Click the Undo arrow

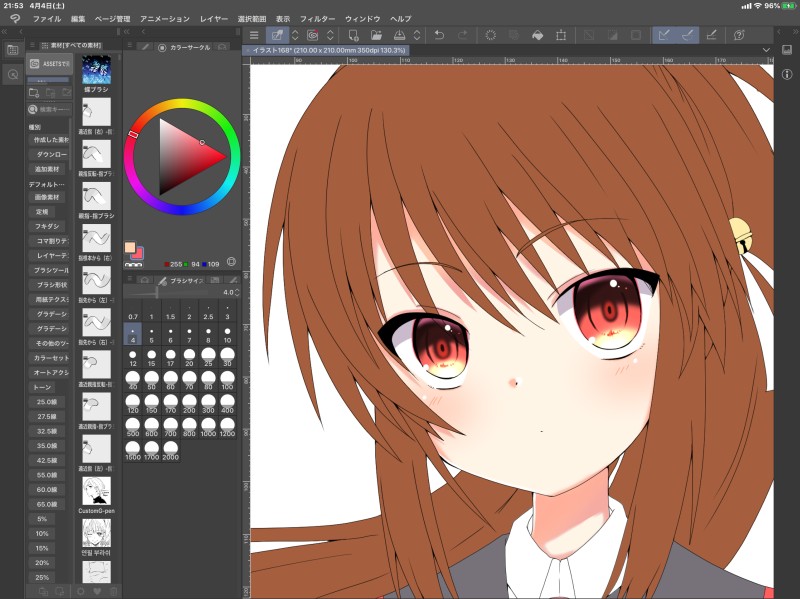coord(439,35)
